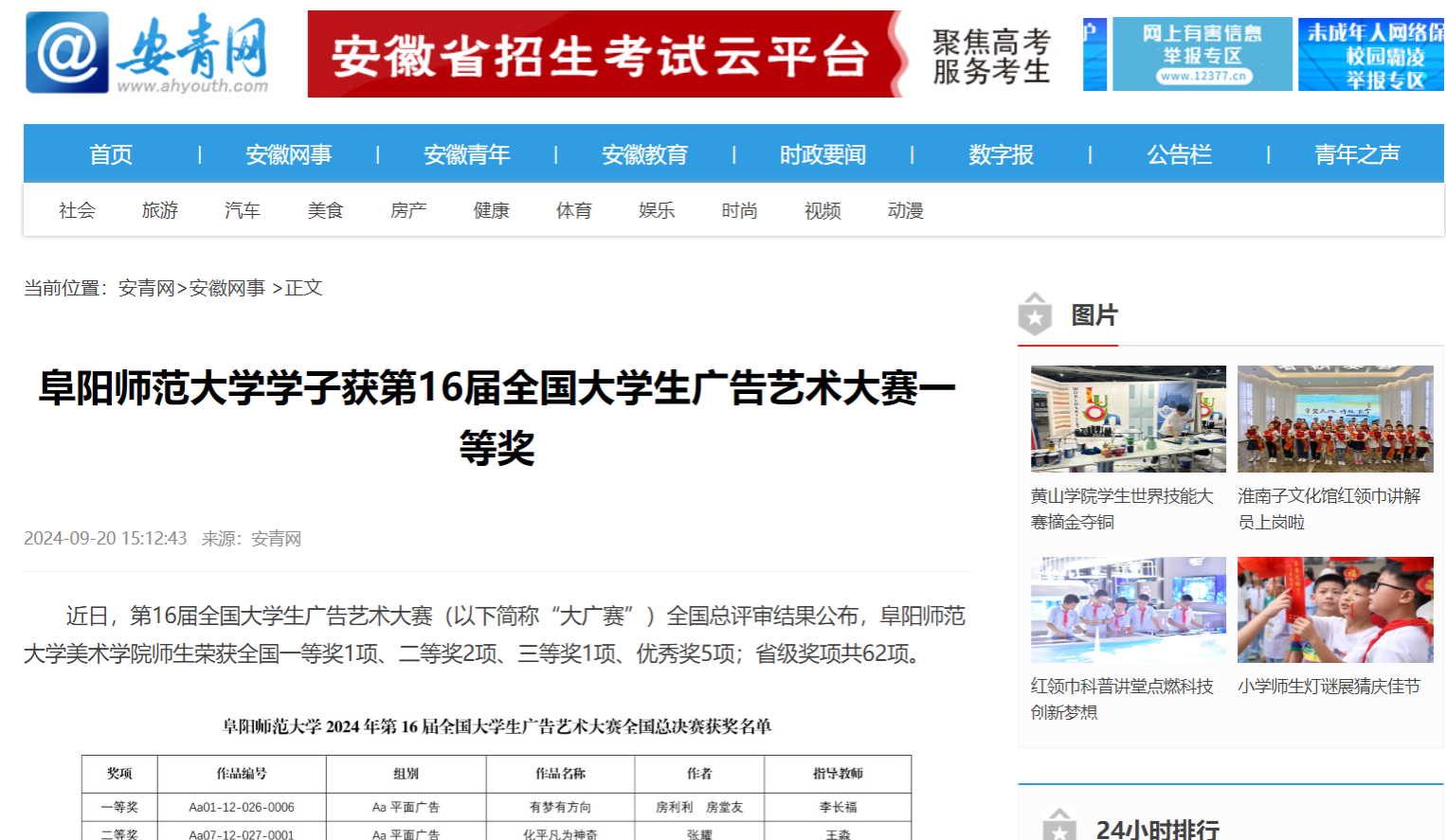Select the 旅游 sub-category

click(x=159, y=210)
